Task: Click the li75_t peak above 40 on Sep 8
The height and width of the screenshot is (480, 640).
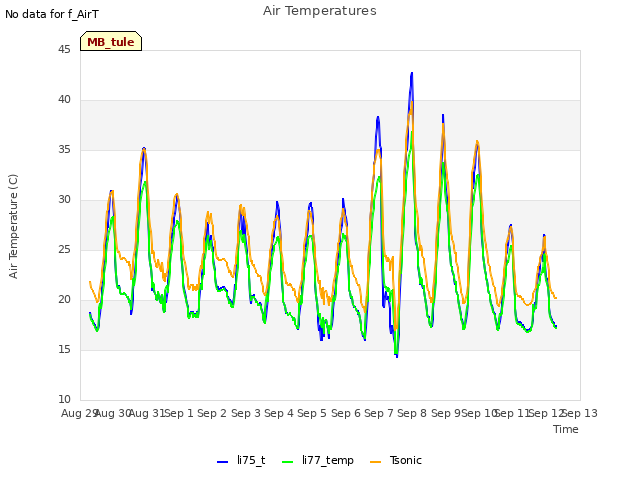Action: click(x=412, y=73)
